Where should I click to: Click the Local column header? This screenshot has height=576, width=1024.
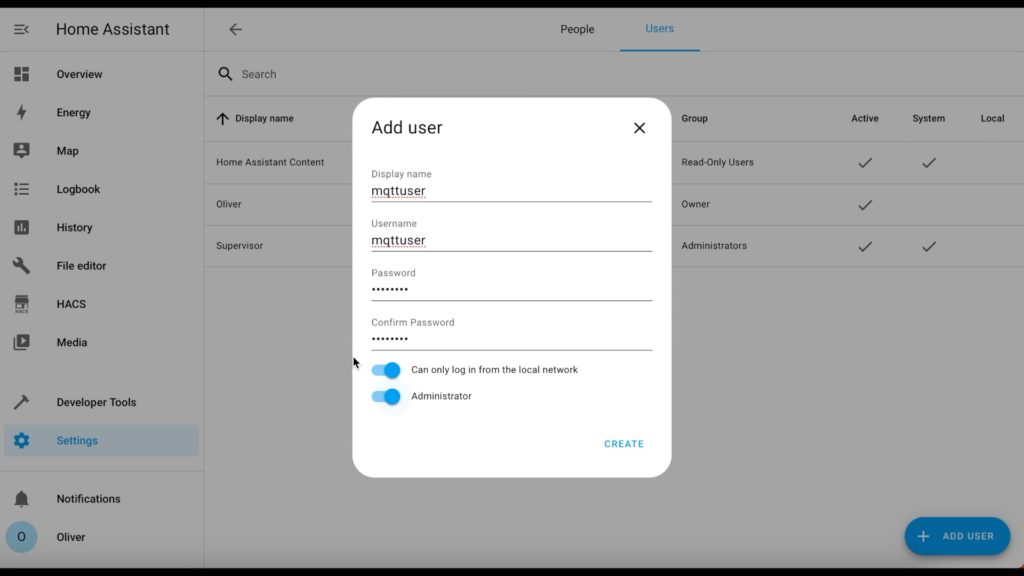click(992, 118)
